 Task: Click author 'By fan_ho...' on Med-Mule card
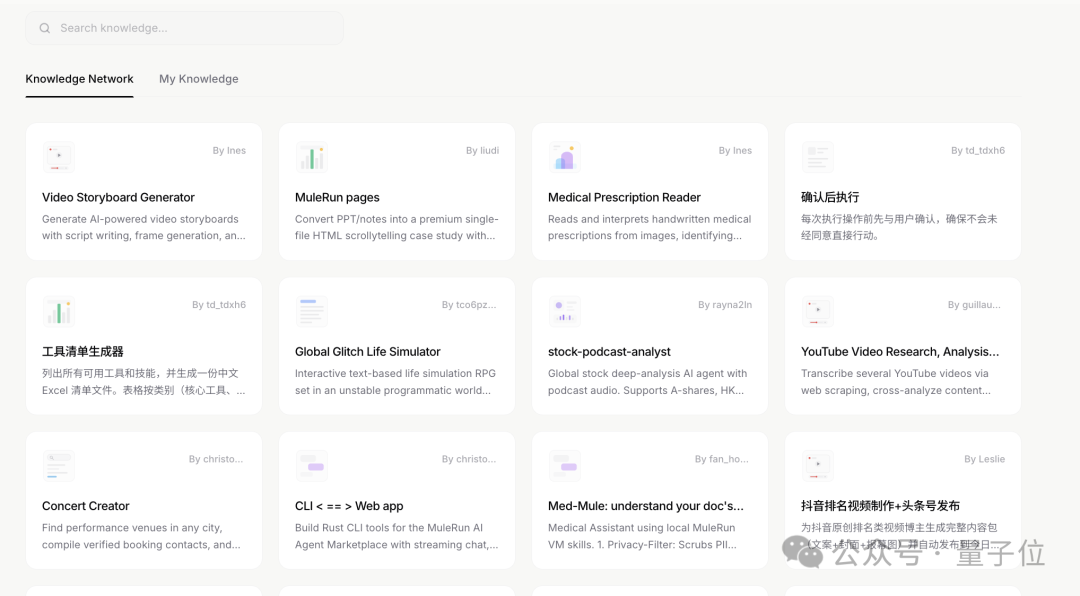click(721, 459)
